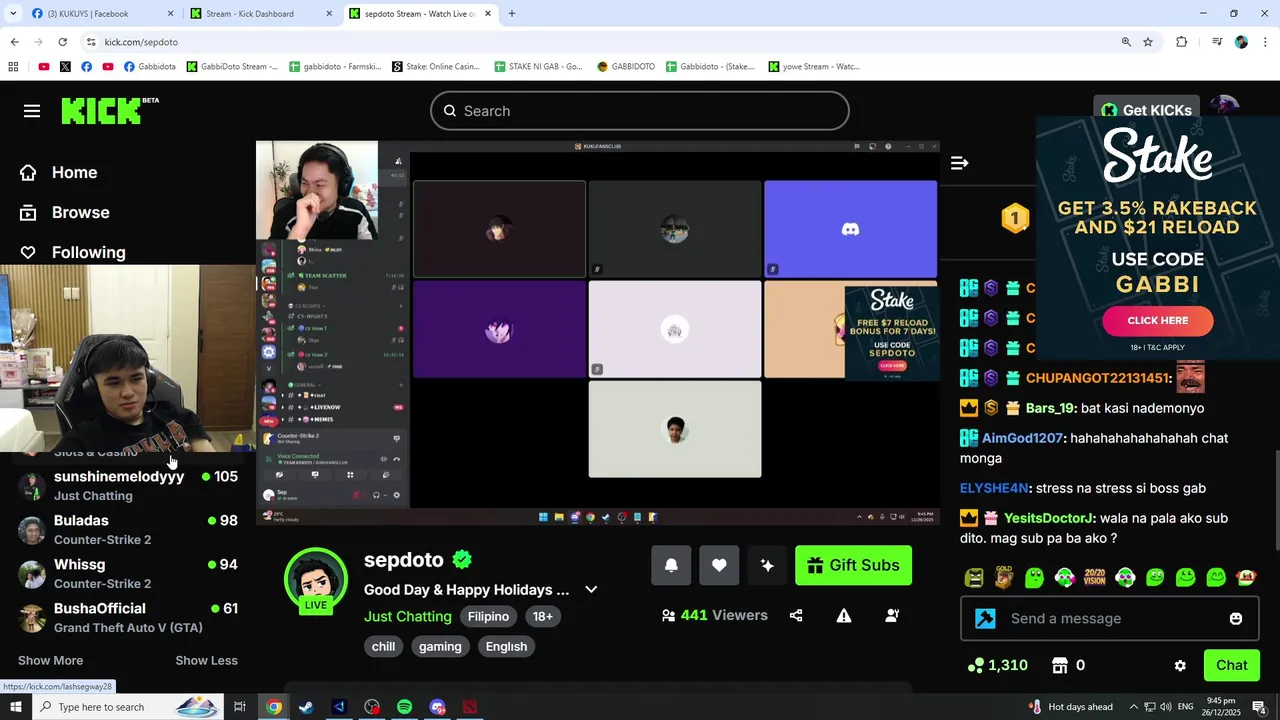The height and width of the screenshot is (720, 1280).
Task: Report the stream with warning triangle icon
Action: (x=844, y=616)
